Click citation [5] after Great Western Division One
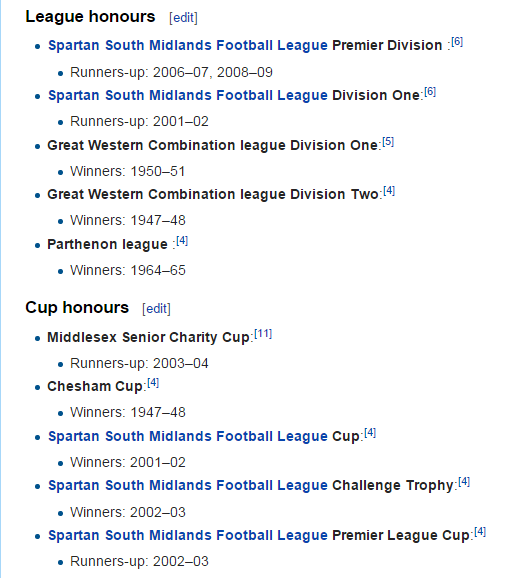The width and height of the screenshot is (521, 578). [388, 142]
